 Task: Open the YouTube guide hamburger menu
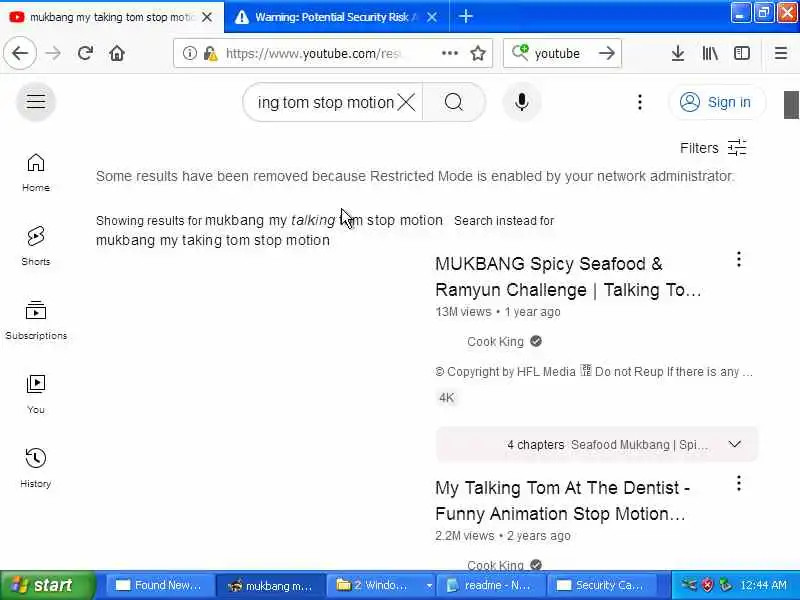click(36, 102)
